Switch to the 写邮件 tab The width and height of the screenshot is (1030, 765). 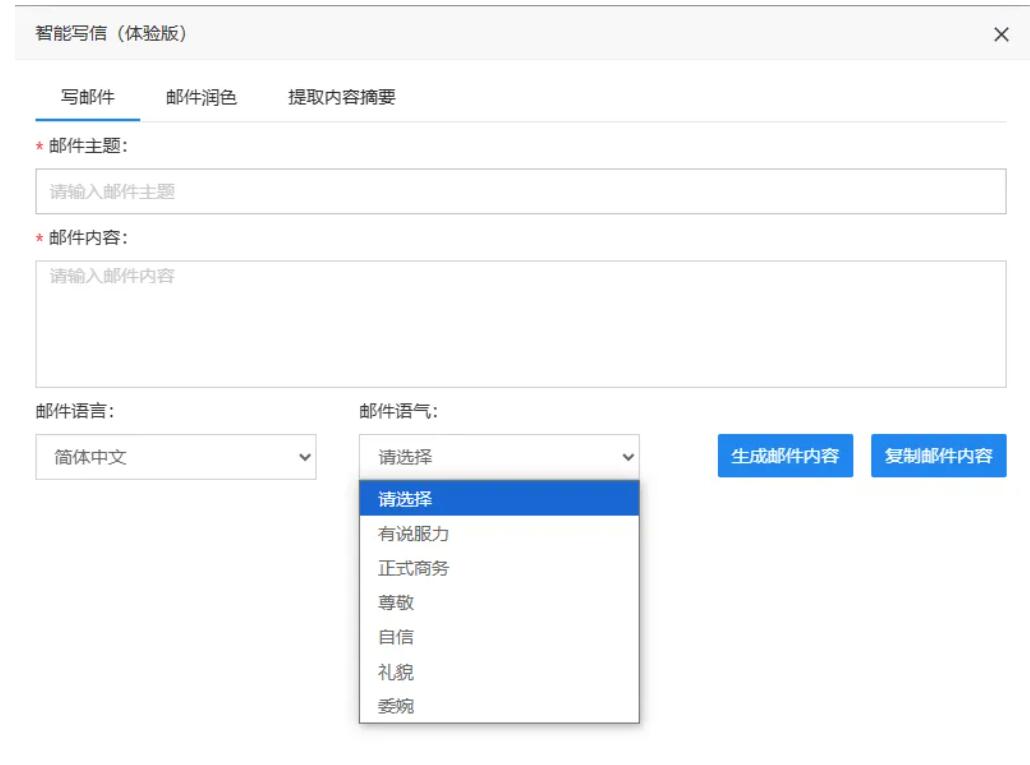[88, 97]
